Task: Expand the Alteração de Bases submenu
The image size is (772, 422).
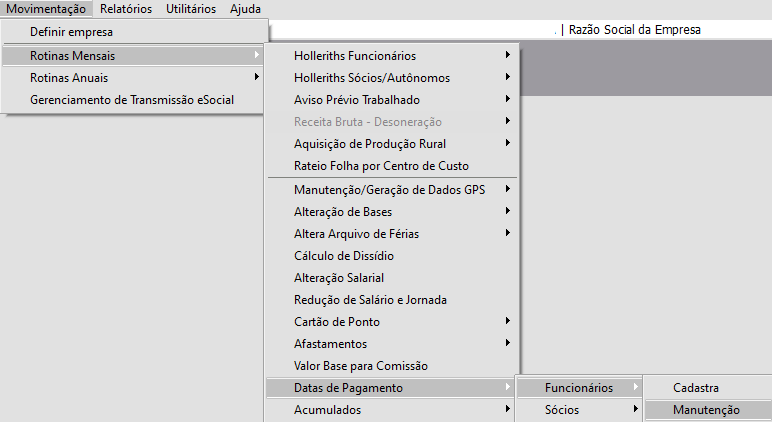Action: (343, 212)
